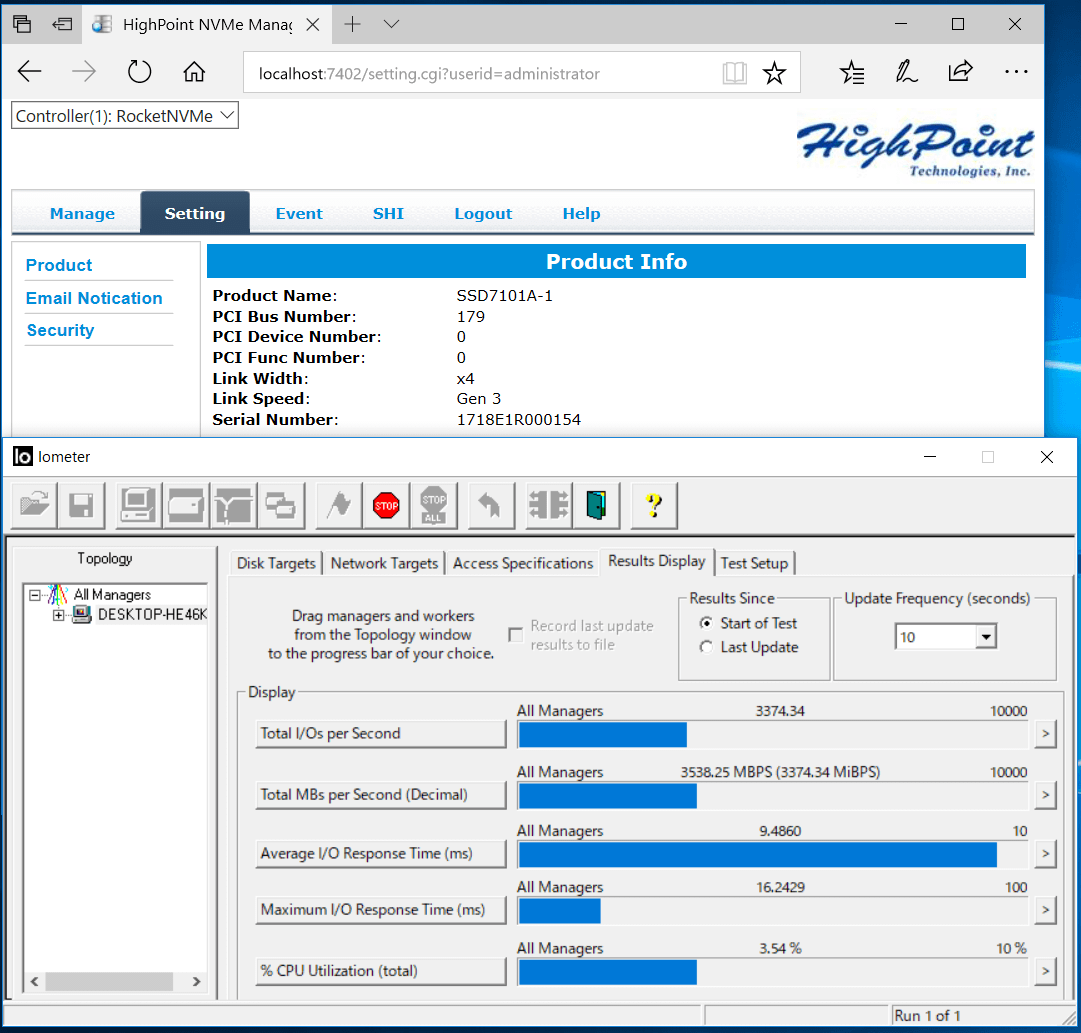1081x1033 pixels.
Task: Refresh the HighPoint page
Action: [139, 72]
